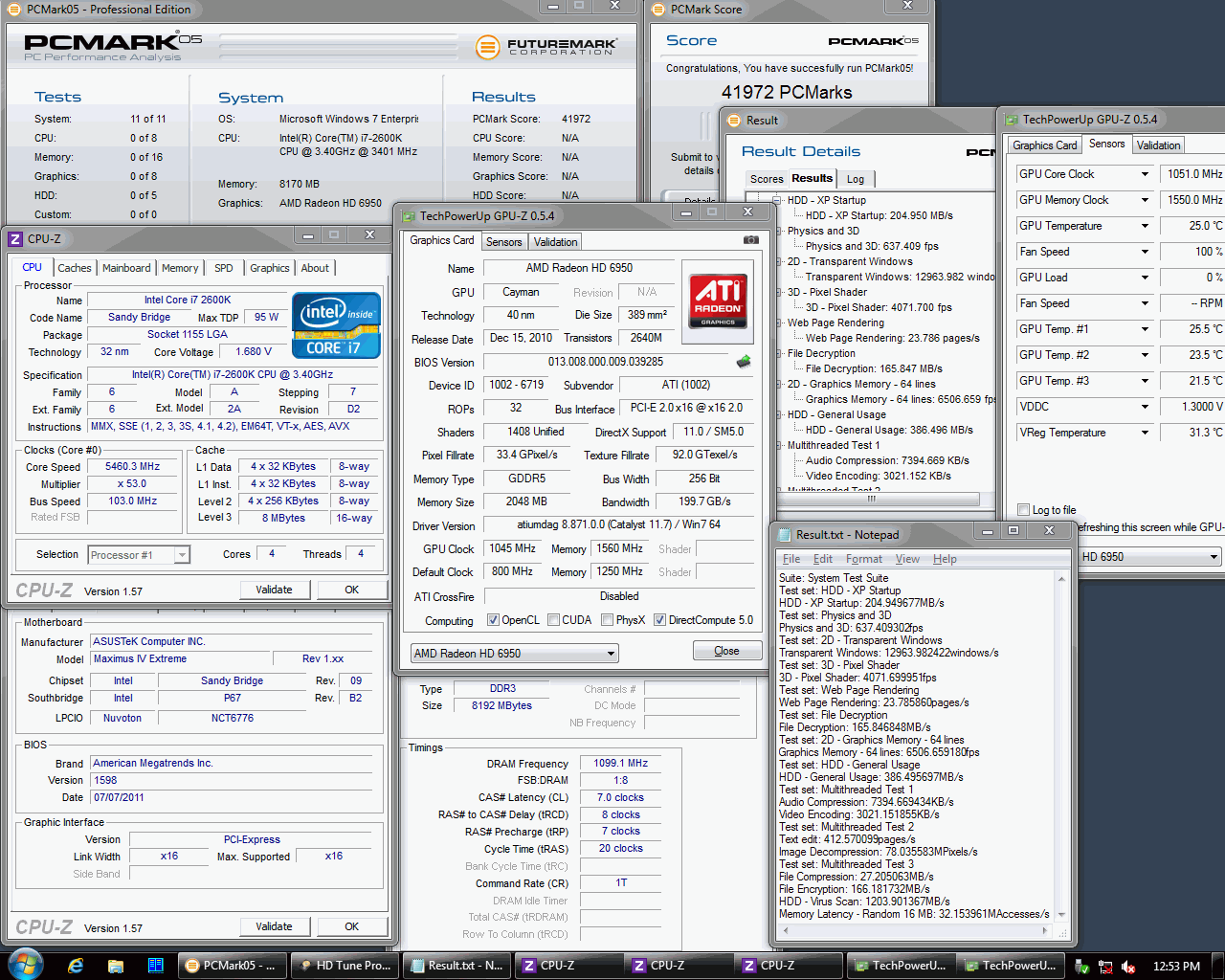Click the PCMark Score window title icon
The image size is (1225, 980).
tap(658, 9)
